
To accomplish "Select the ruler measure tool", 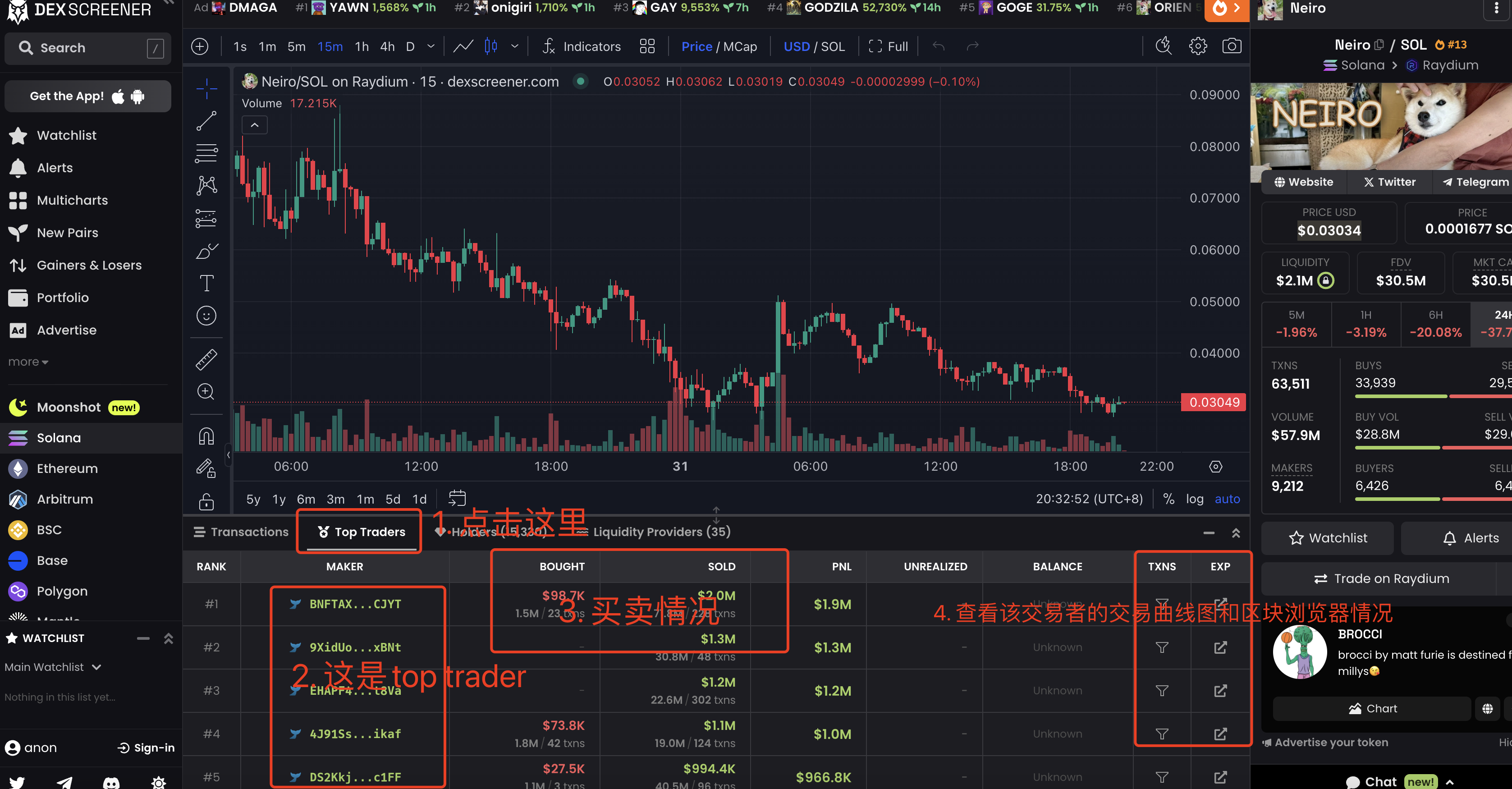I will pos(206,359).
